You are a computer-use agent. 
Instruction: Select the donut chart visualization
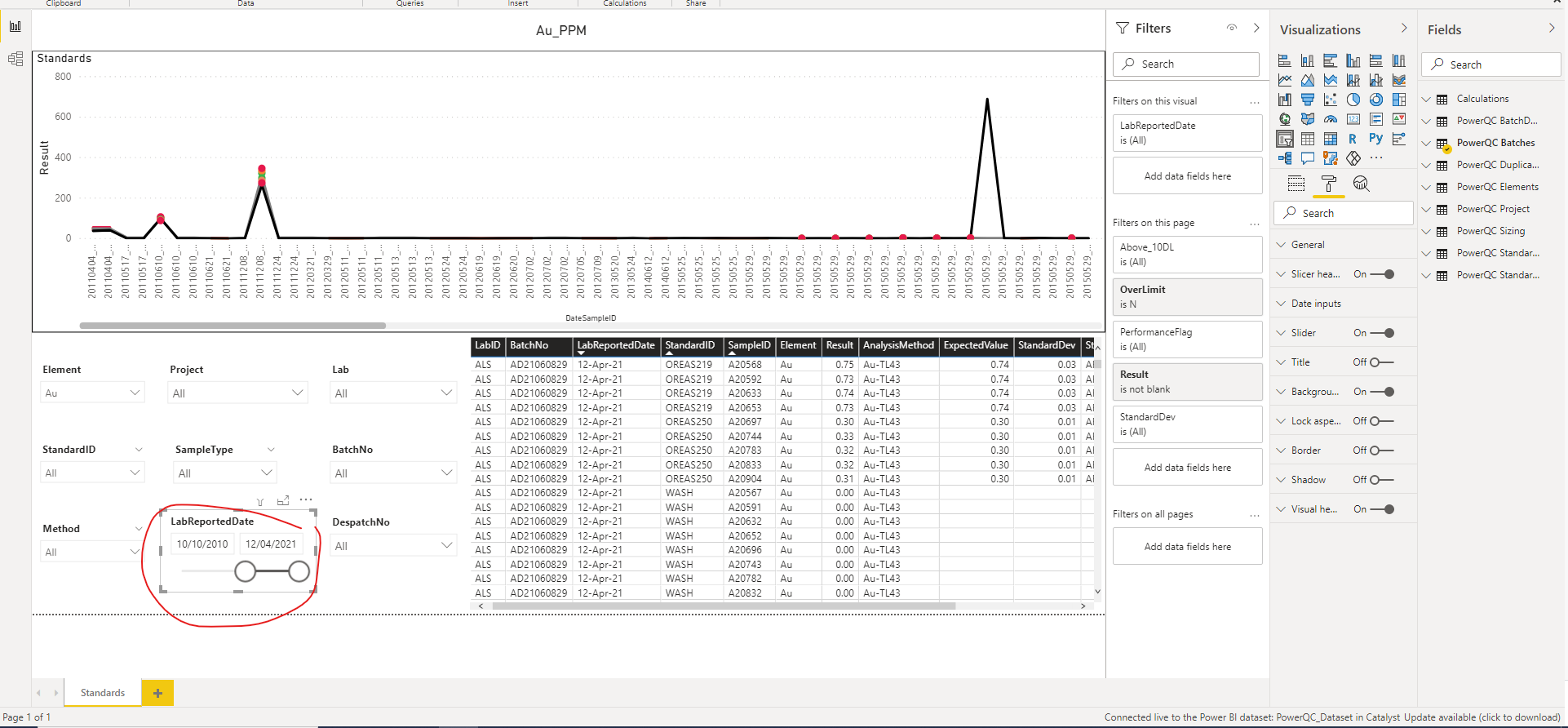coord(1376,100)
